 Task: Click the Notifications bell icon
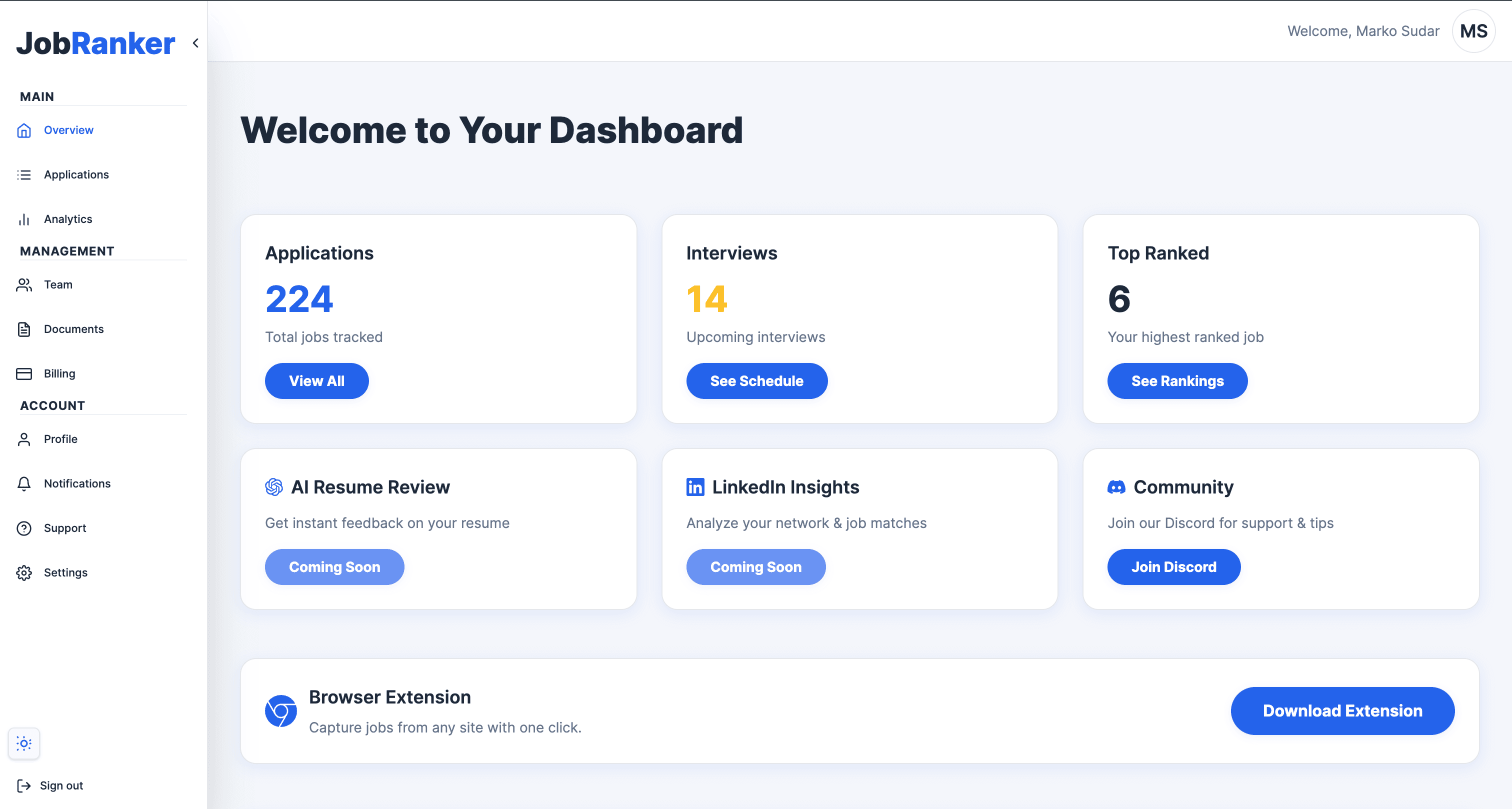tap(23, 484)
